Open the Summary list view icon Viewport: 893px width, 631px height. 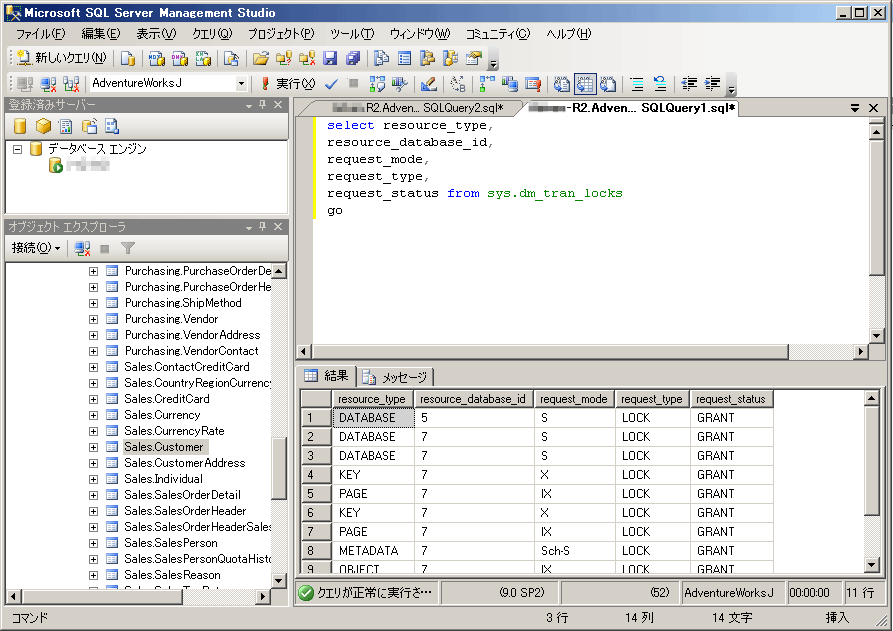[x=404, y=58]
